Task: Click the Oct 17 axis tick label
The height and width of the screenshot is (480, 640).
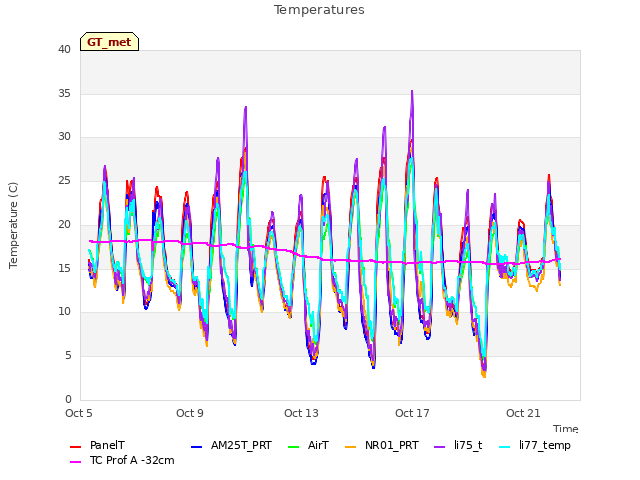Action: (412, 413)
